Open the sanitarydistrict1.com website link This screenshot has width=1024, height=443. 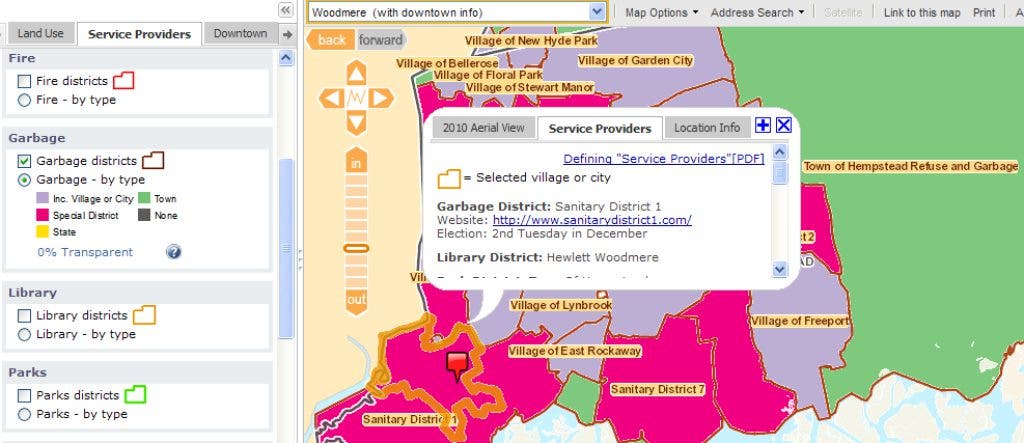592,220
